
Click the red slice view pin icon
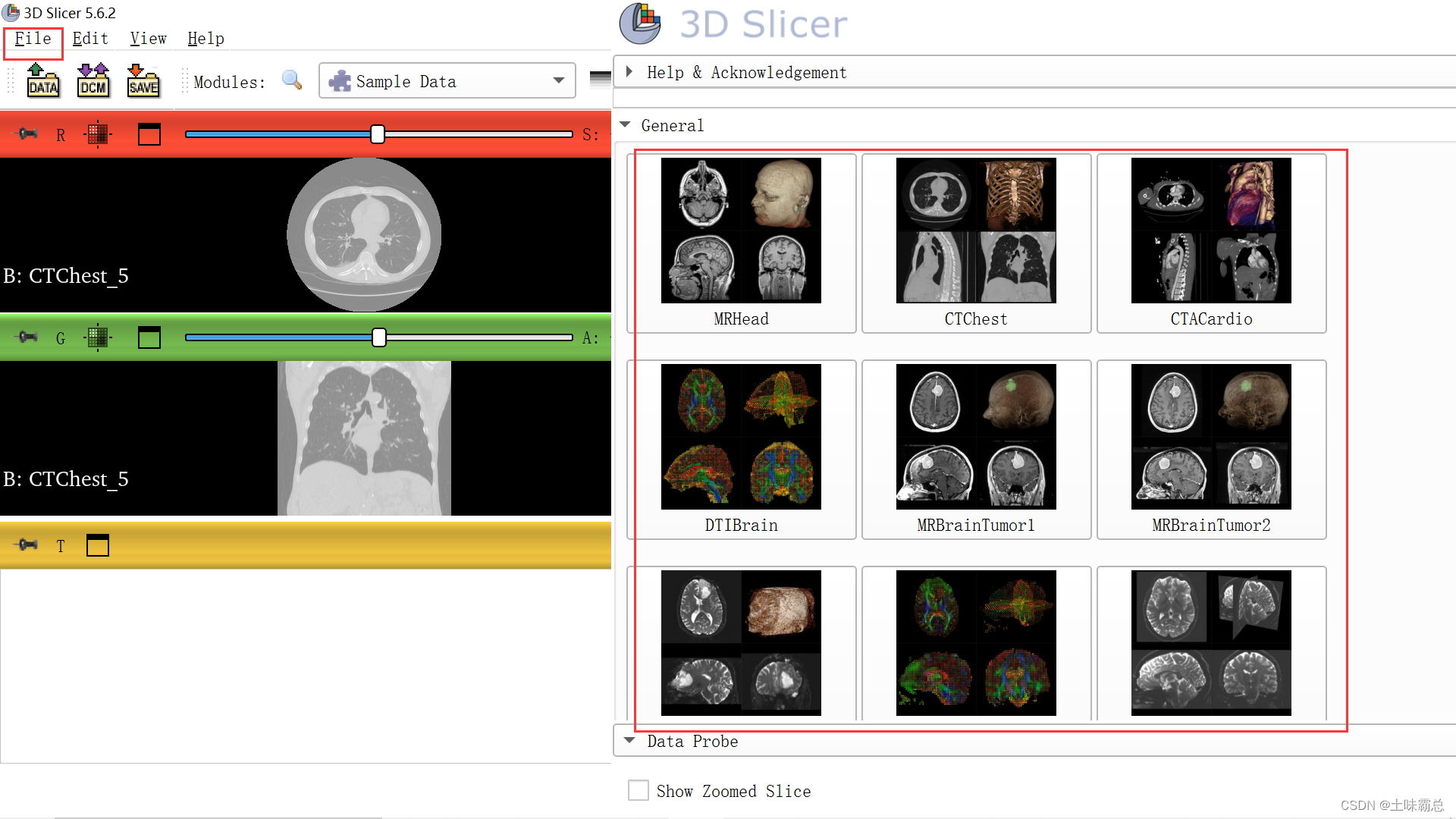pos(27,134)
